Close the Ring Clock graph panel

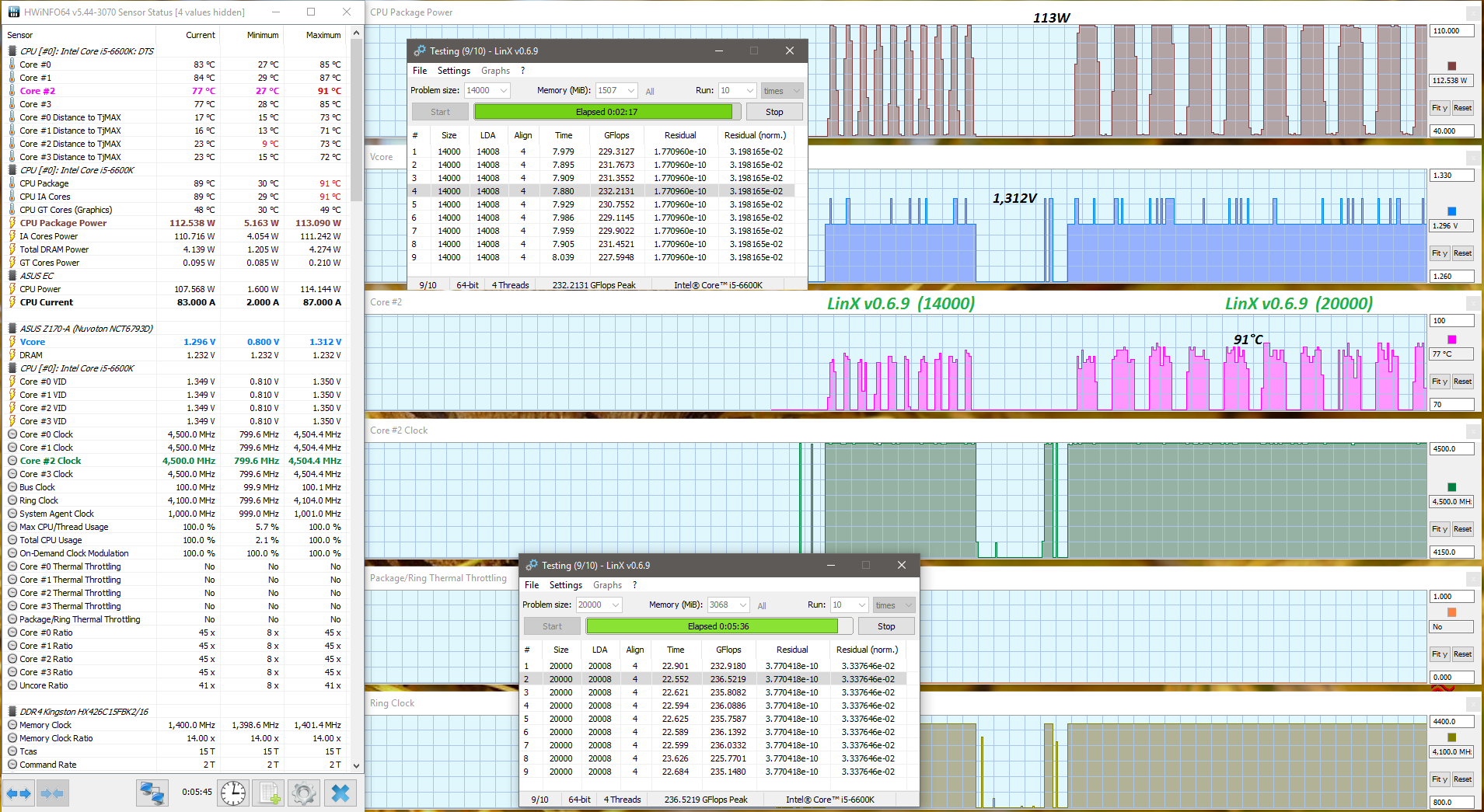(1472, 703)
